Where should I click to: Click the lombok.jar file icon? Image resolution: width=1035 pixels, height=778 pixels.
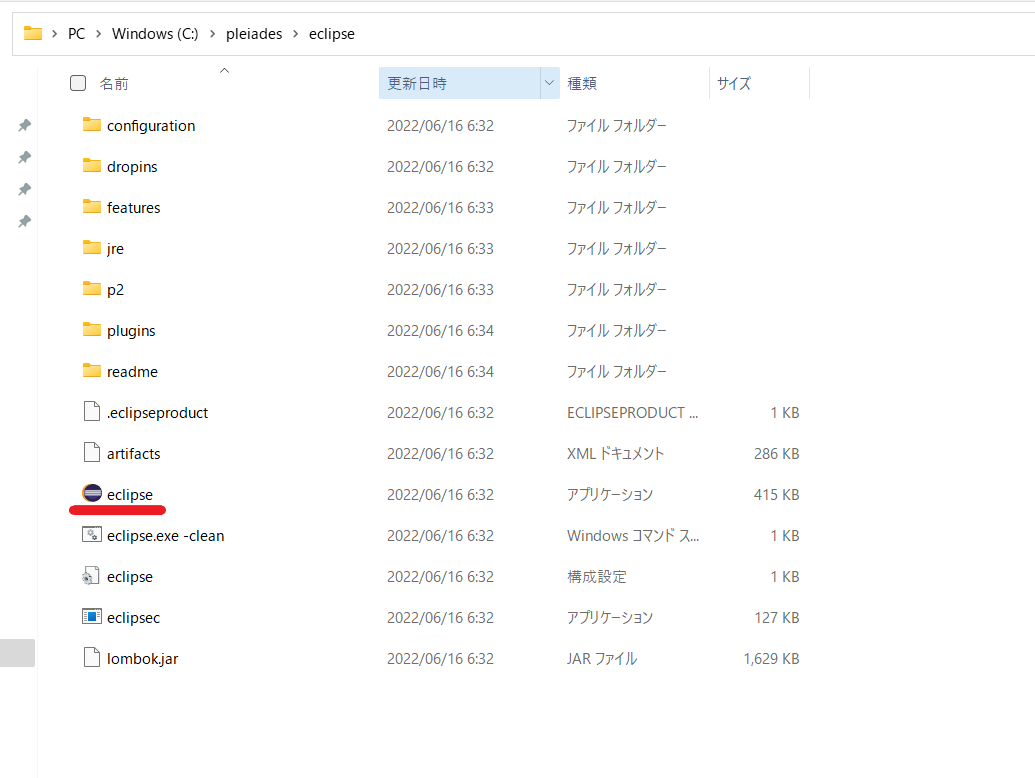92,657
